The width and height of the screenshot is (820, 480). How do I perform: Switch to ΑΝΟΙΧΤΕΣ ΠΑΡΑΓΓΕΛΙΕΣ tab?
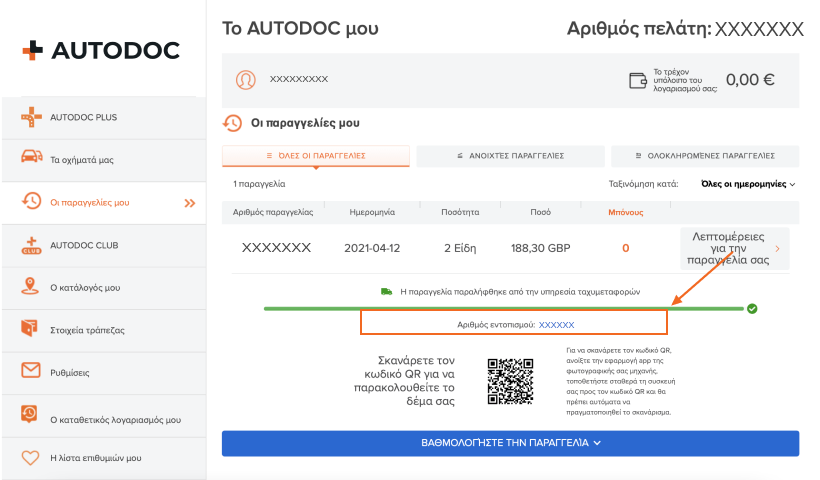510,156
